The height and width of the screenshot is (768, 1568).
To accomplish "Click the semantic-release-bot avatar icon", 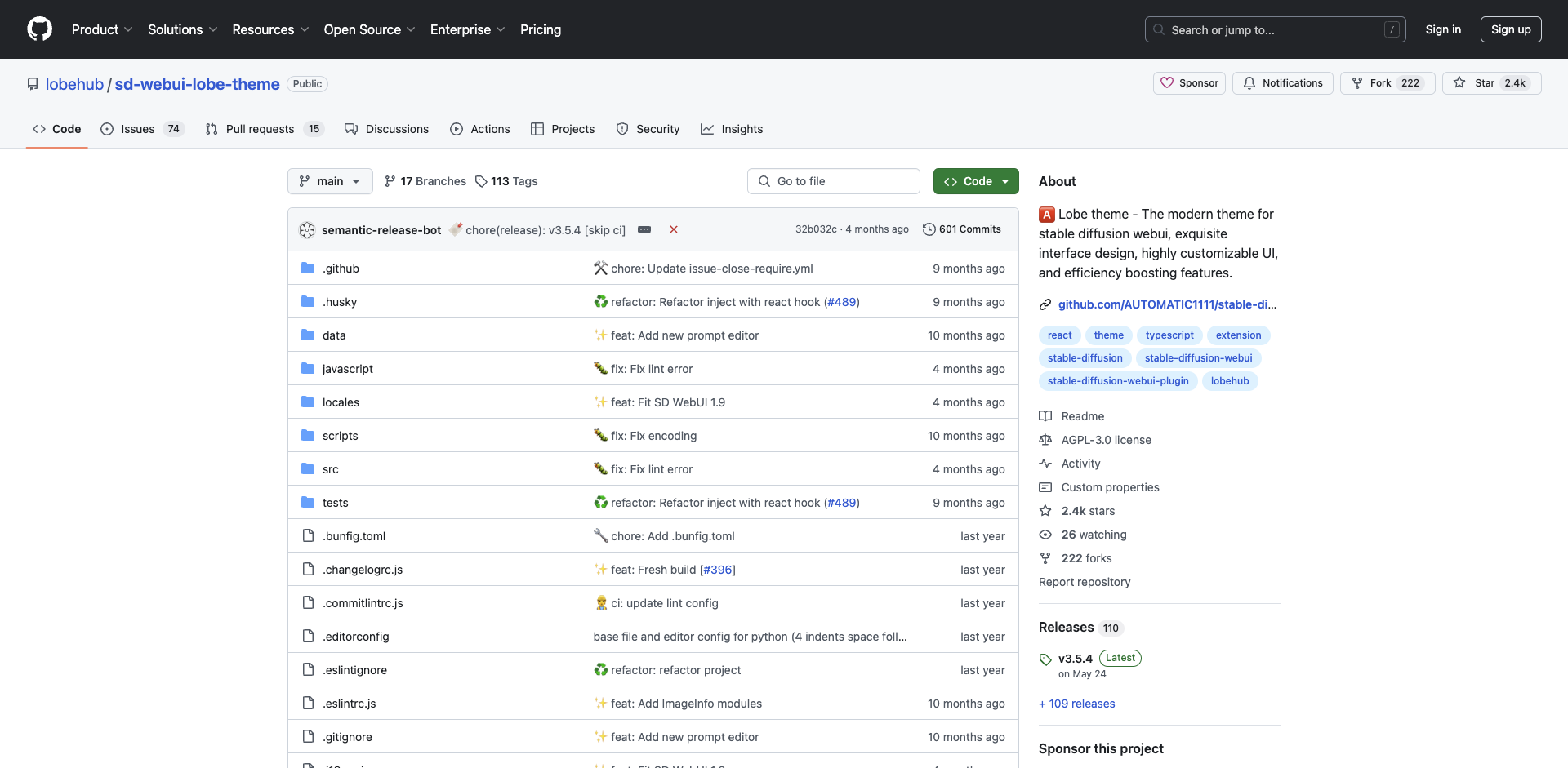I will coord(307,230).
